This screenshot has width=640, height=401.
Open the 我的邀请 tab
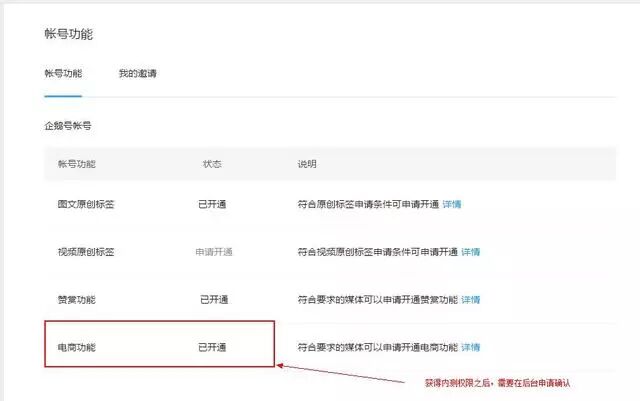(x=137, y=74)
